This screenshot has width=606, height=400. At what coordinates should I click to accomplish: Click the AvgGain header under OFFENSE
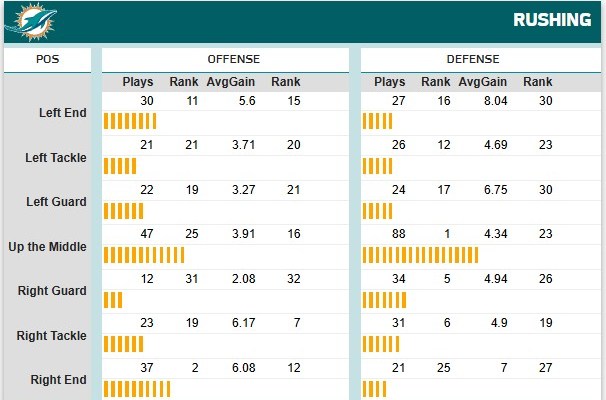[228, 81]
